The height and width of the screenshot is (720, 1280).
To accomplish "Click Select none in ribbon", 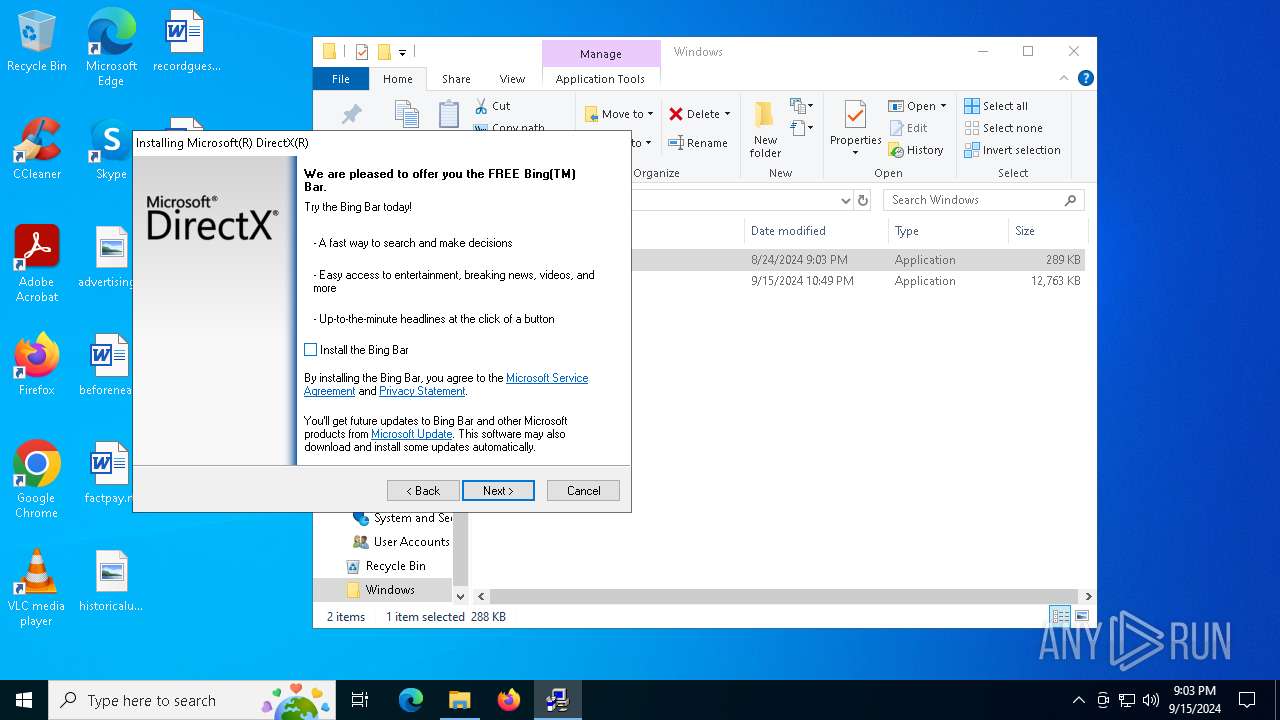I will coord(1003,128).
